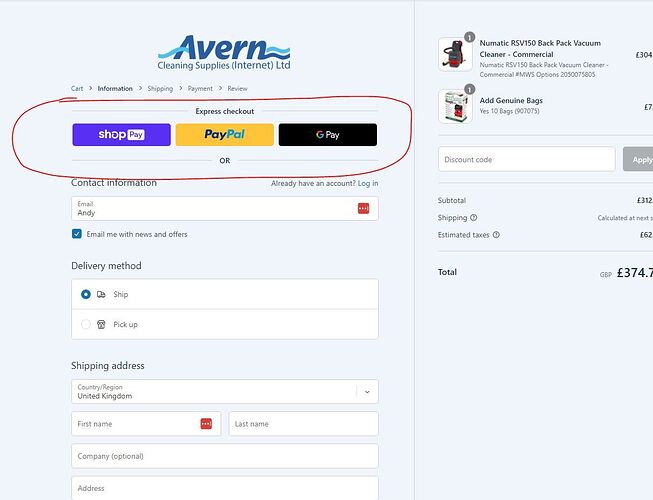This screenshot has height=500, width=653.
Task: Click the 'Delivery method' heading
Action: (x=106, y=266)
